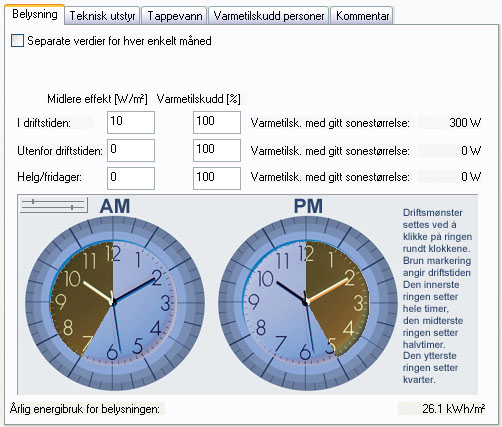The width and height of the screenshot is (502, 427).
Task: Click the lower slider handle above AM clock
Action: pos(72,207)
